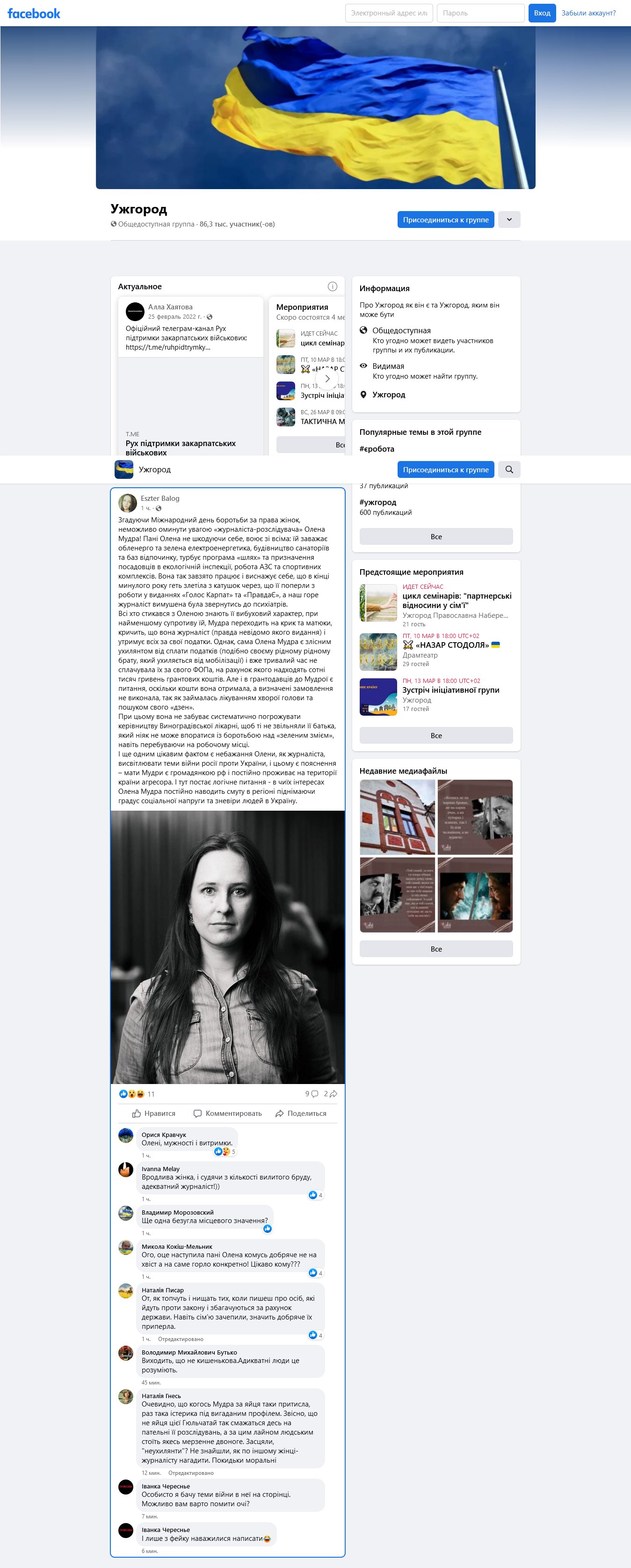Click the comment count bubble icon
Image resolution: width=631 pixels, height=1568 pixels.
pos(315,1094)
